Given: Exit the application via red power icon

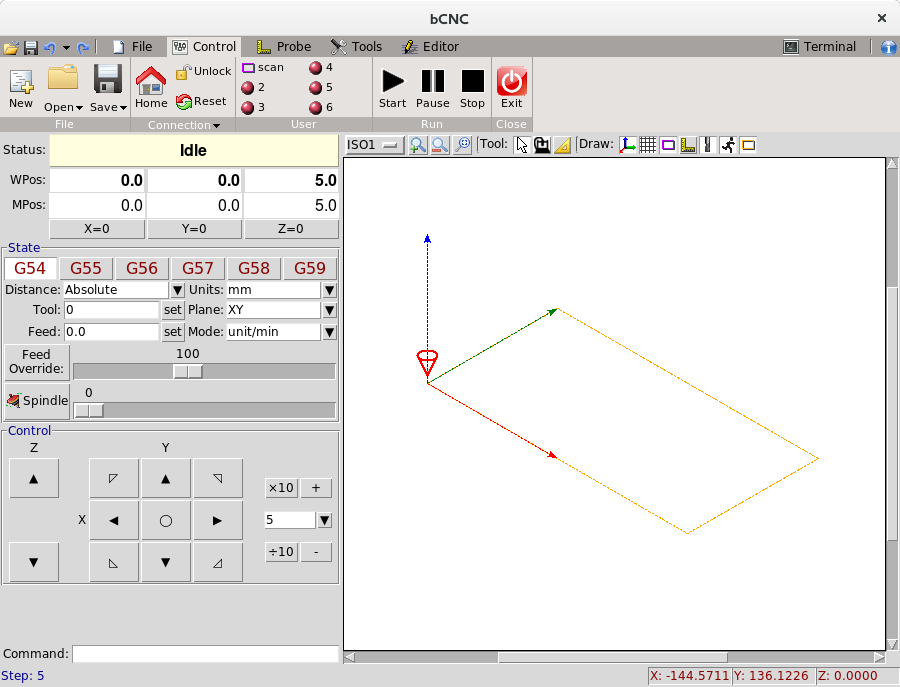Looking at the screenshot, I should point(511,87).
